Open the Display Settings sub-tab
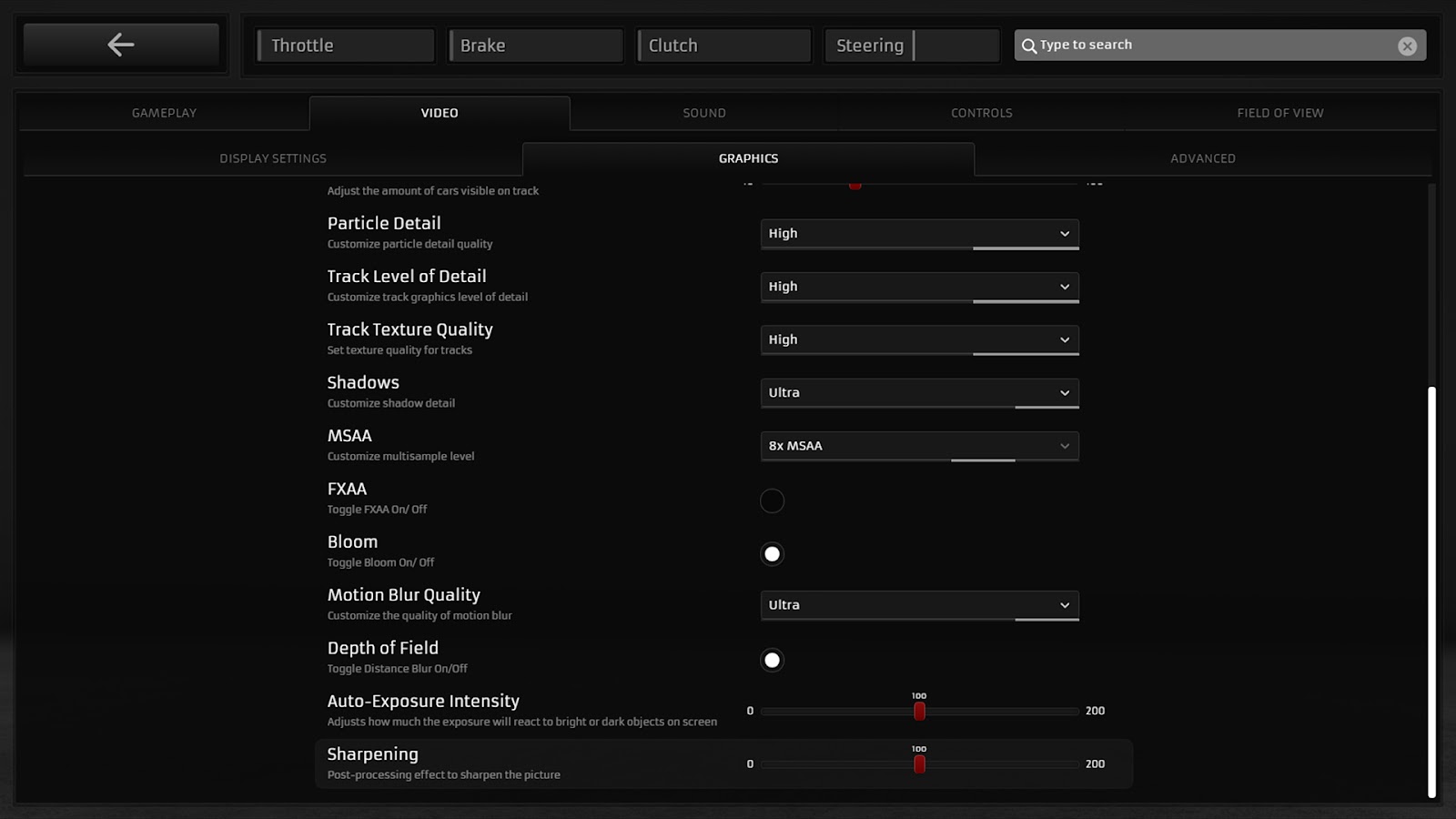Image resolution: width=1456 pixels, height=819 pixels. (x=273, y=158)
